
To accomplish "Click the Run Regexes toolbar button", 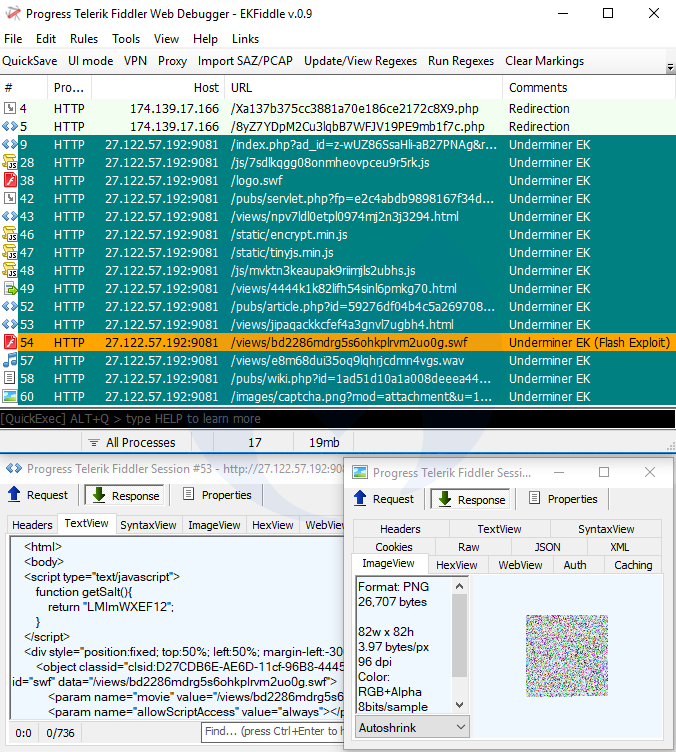I will pyautogui.click(x=461, y=61).
